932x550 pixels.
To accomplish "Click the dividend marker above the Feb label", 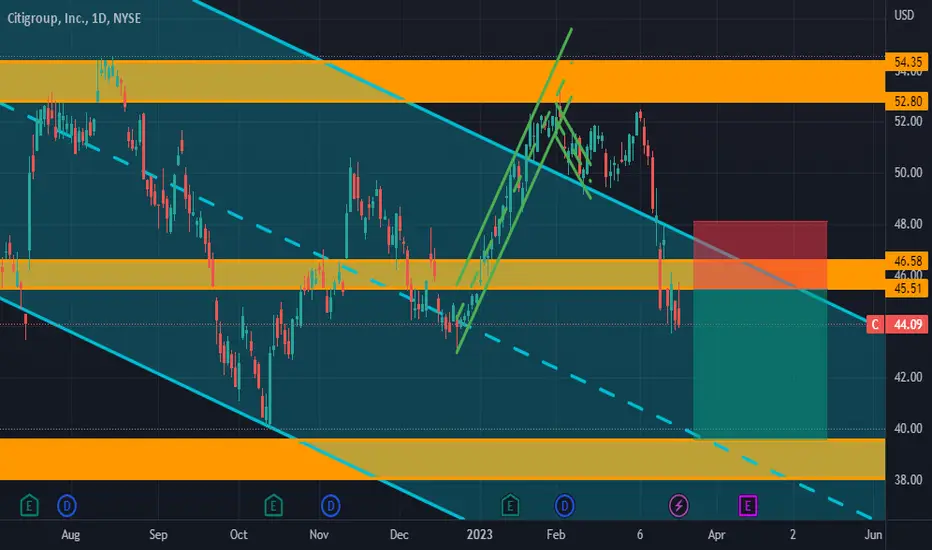I will coord(564,506).
